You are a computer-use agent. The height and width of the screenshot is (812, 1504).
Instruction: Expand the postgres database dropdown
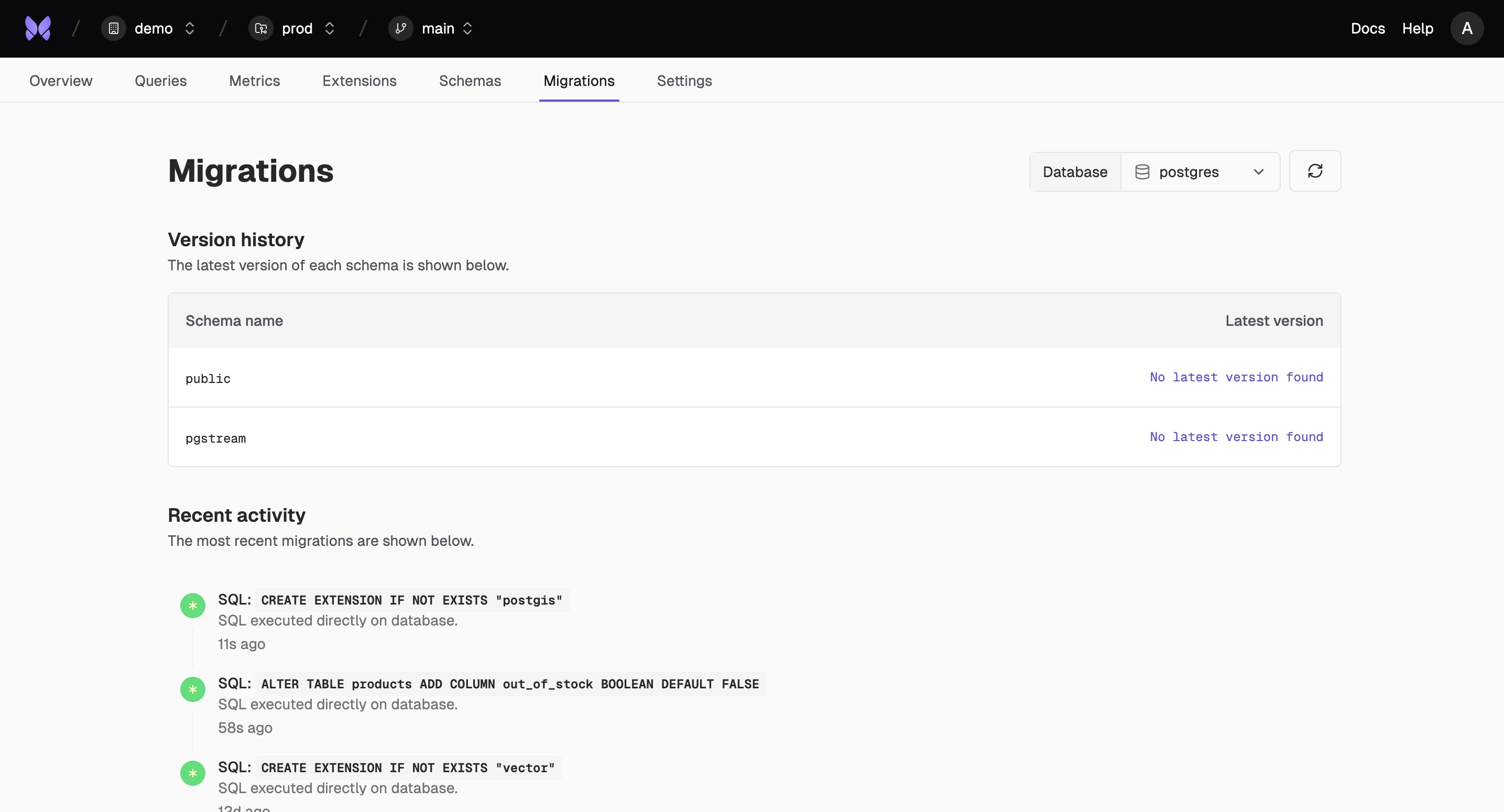[1259, 171]
